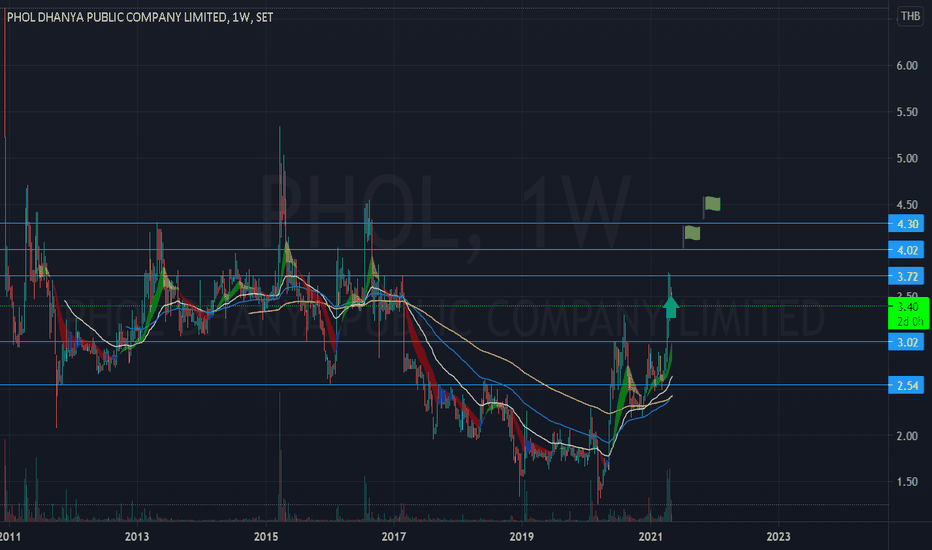This screenshot has width=932, height=550.
Task: Click the 2017 time axis label
Action: pyautogui.click(x=393, y=536)
